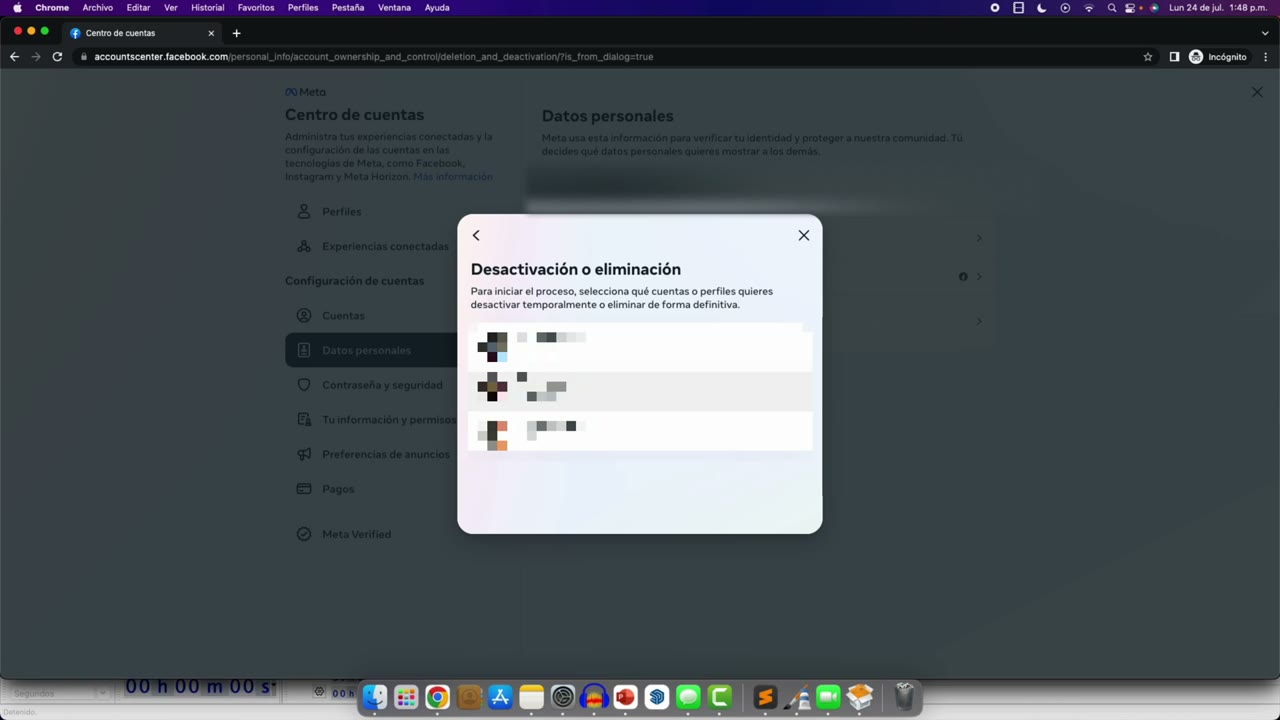Open the Historial menu
The image size is (1280, 720).
point(208,8)
